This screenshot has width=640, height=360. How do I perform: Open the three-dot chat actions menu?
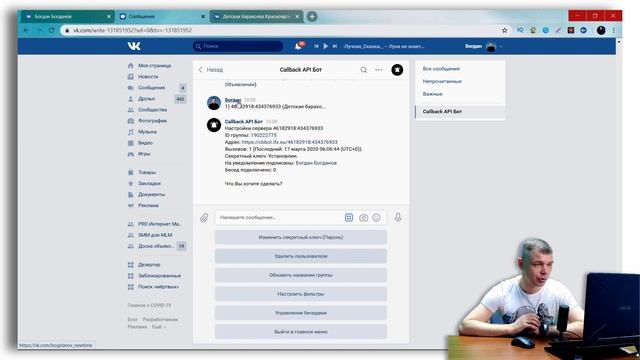379,70
